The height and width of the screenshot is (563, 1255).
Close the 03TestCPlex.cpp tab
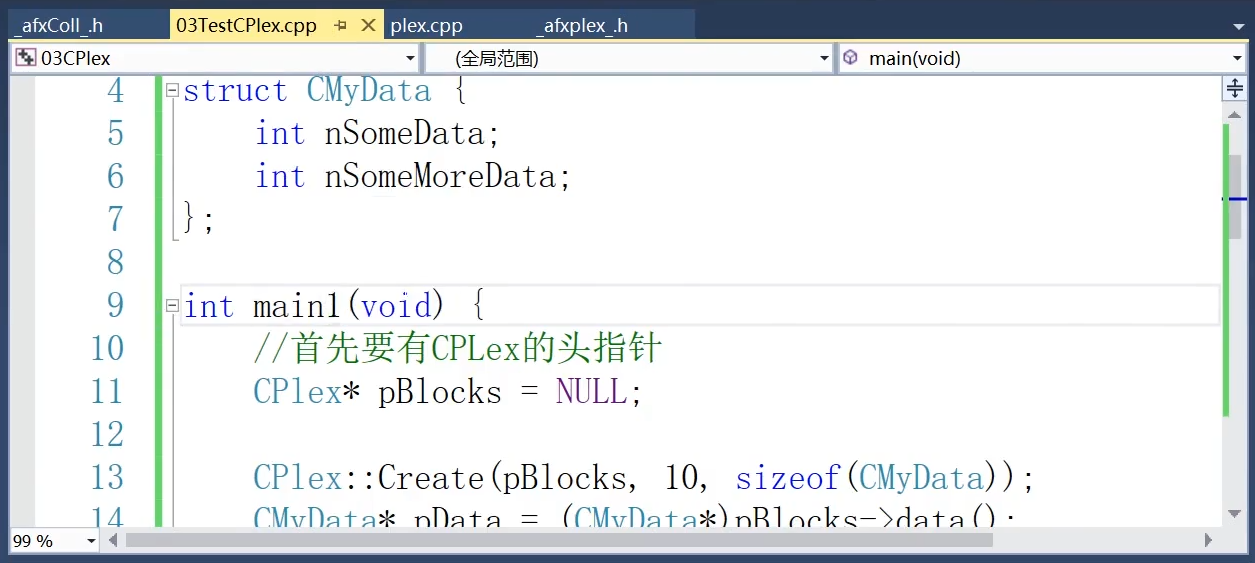click(x=367, y=26)
